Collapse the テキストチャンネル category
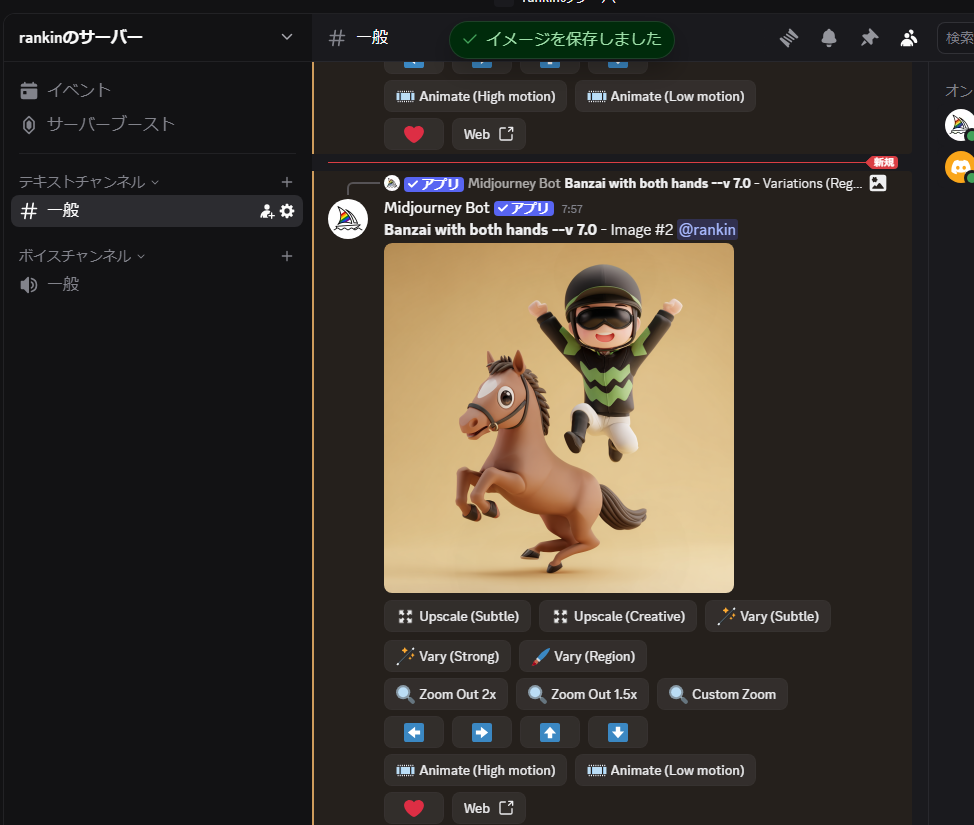Screen dimensions: 974x825 tap(89, 182)
